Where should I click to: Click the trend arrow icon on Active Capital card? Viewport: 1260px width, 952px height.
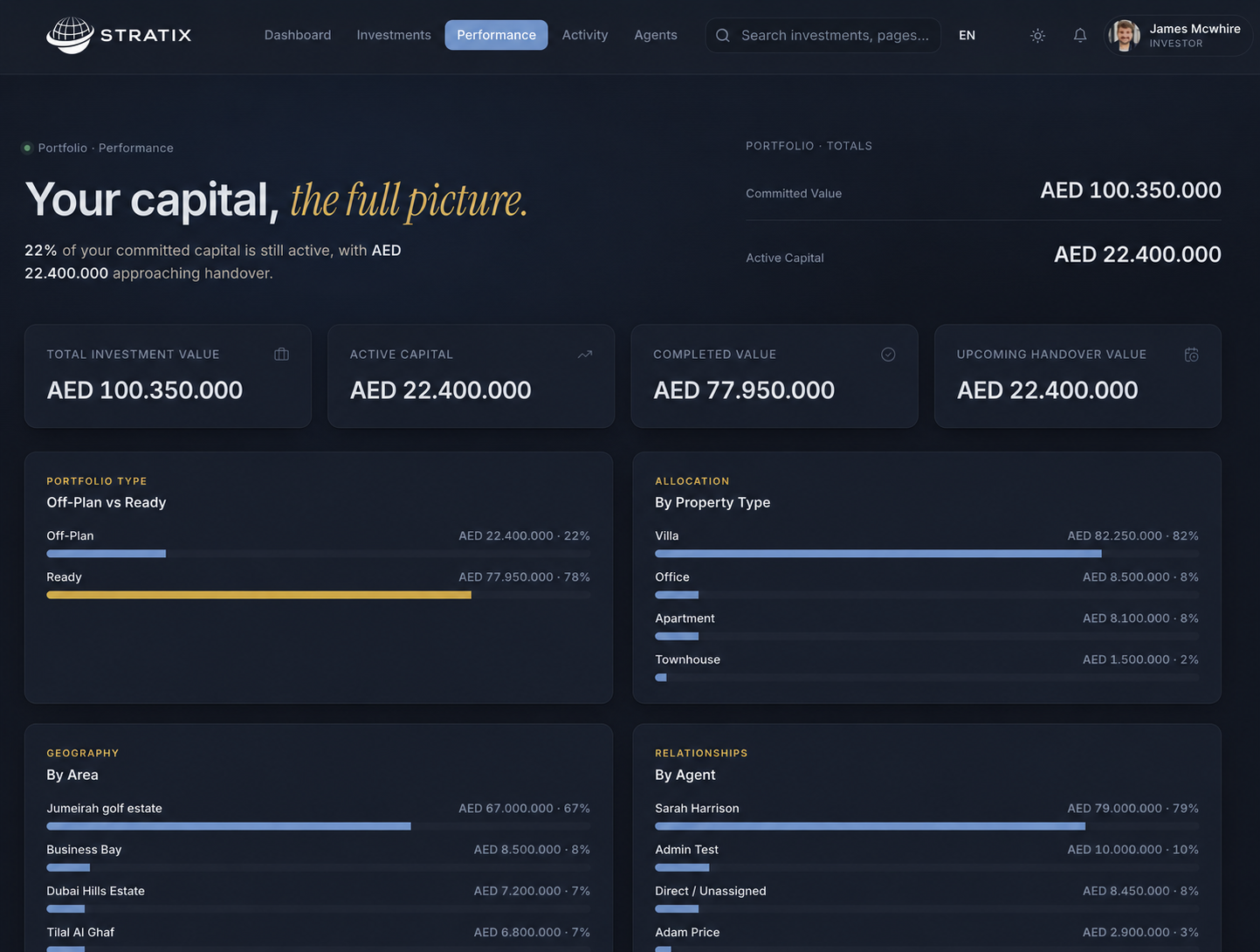pyautogui.click(x=585, y=355)
